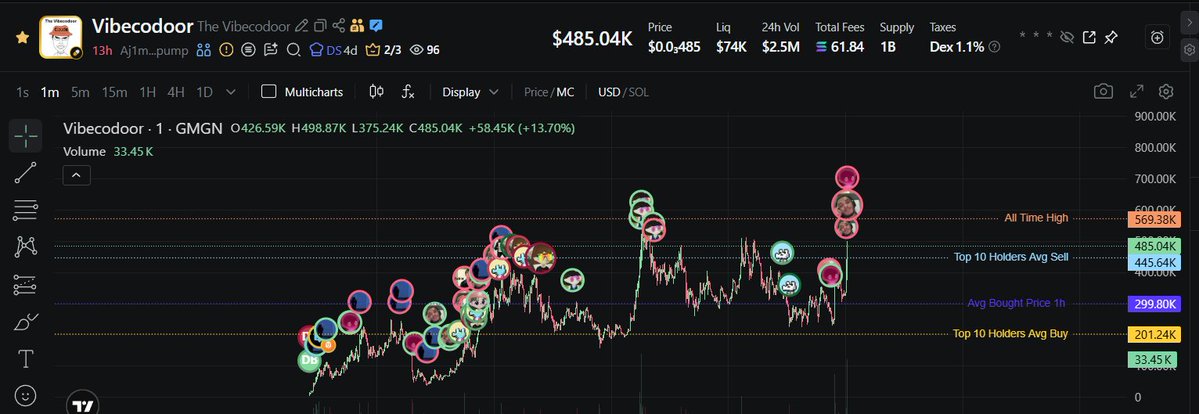Select the horizontal lines Fibonacci tool

[x=26, y=210]
